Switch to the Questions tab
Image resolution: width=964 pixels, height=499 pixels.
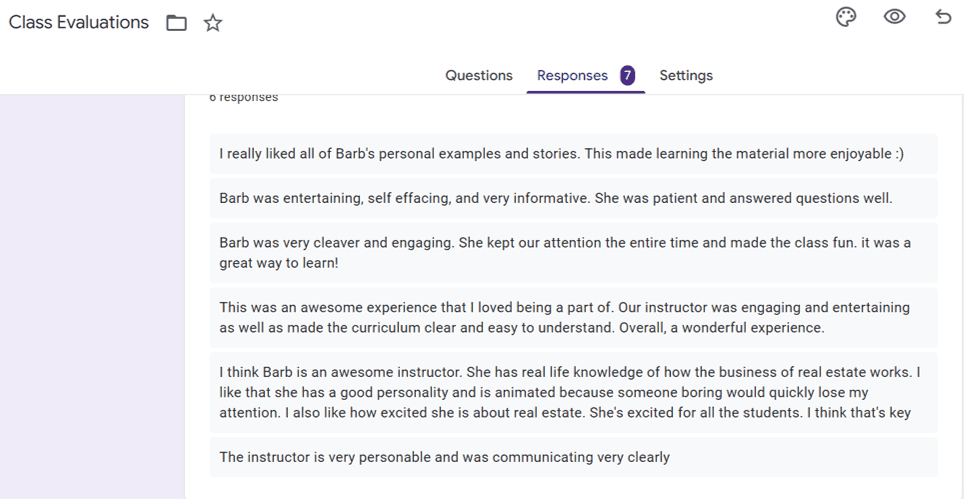point(478,75)
